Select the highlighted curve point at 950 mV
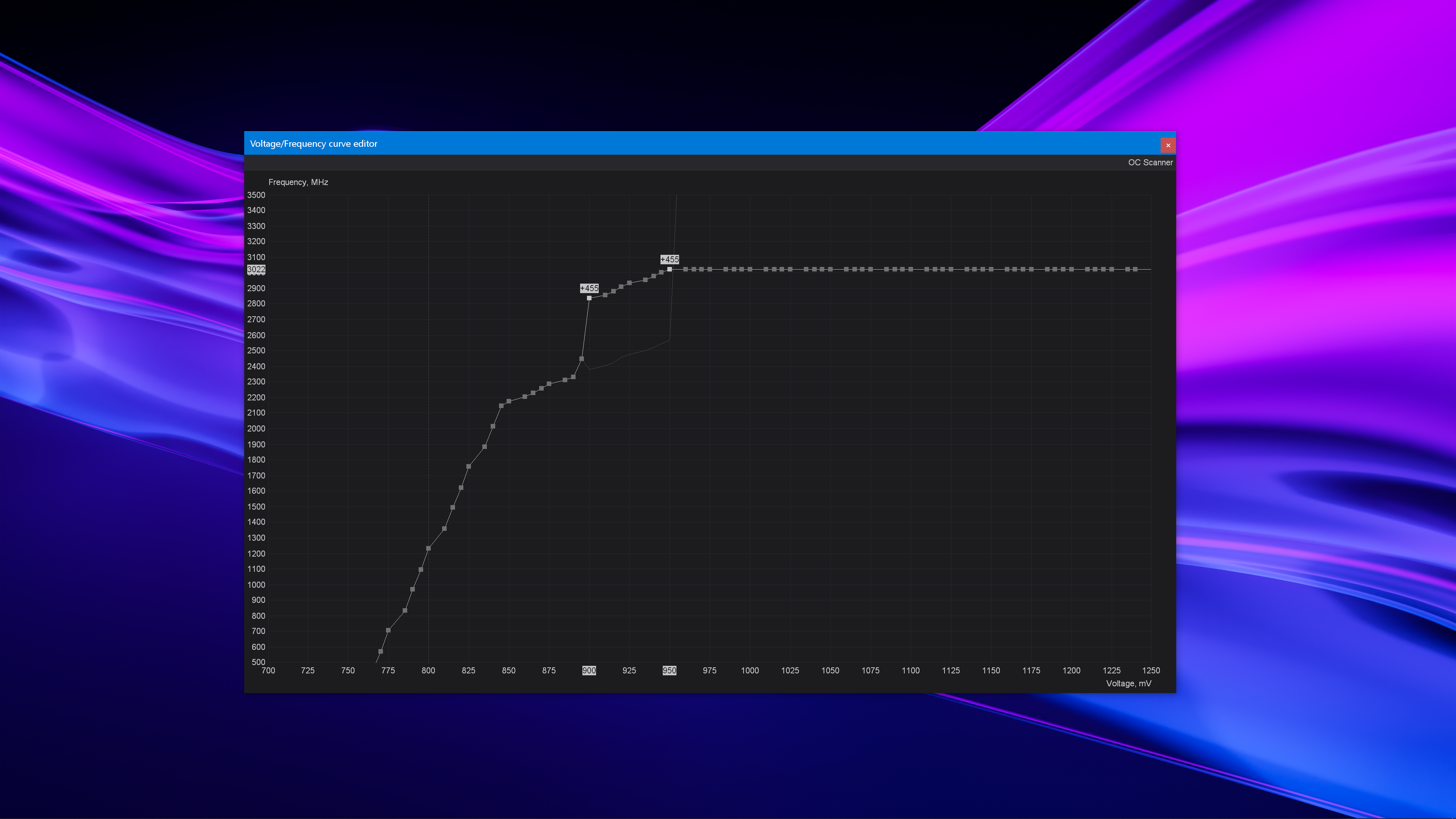This screenshot has width=1456, height=819. coord(669,269)
